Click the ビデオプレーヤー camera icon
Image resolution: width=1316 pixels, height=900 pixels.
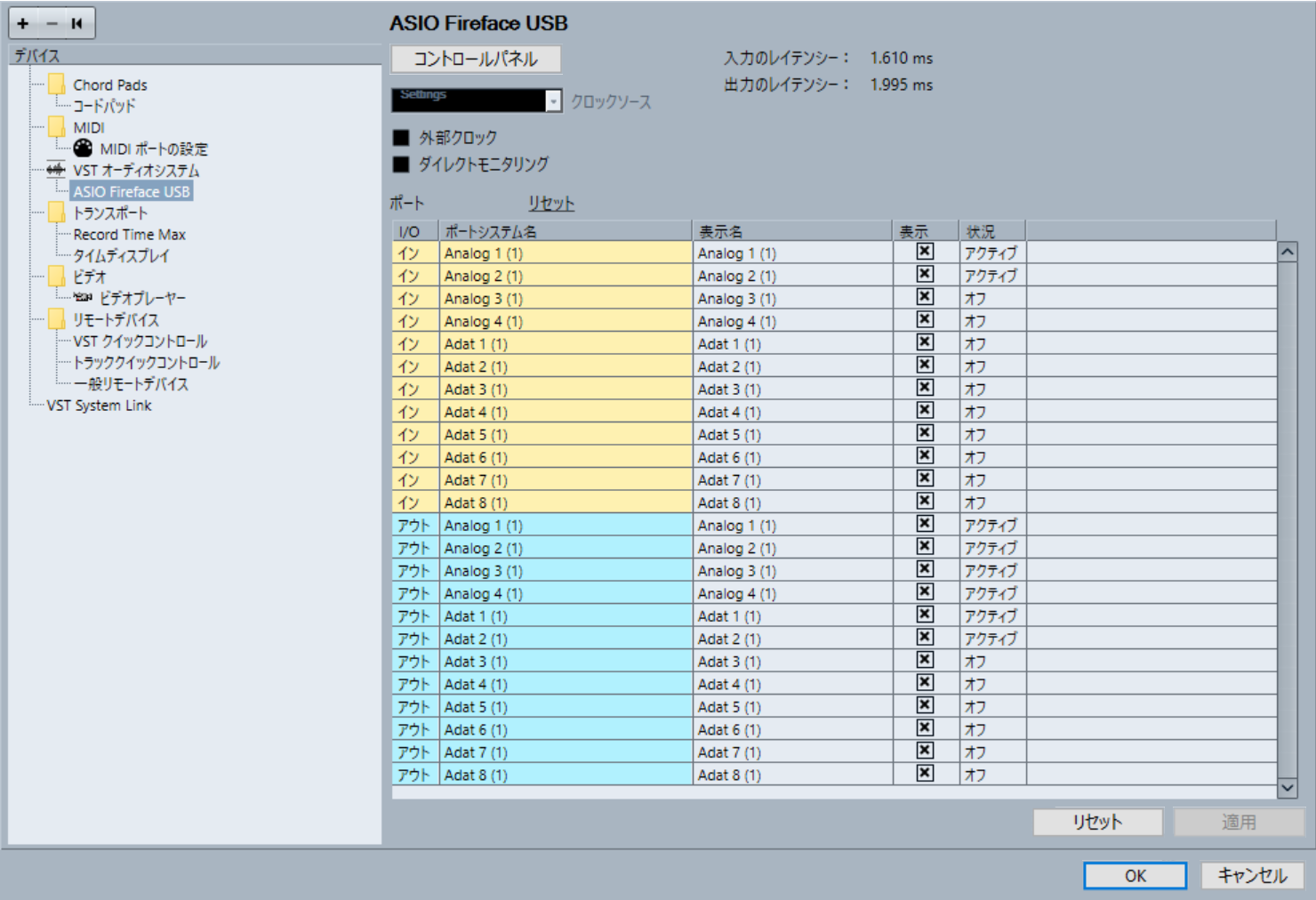(83, 298)
